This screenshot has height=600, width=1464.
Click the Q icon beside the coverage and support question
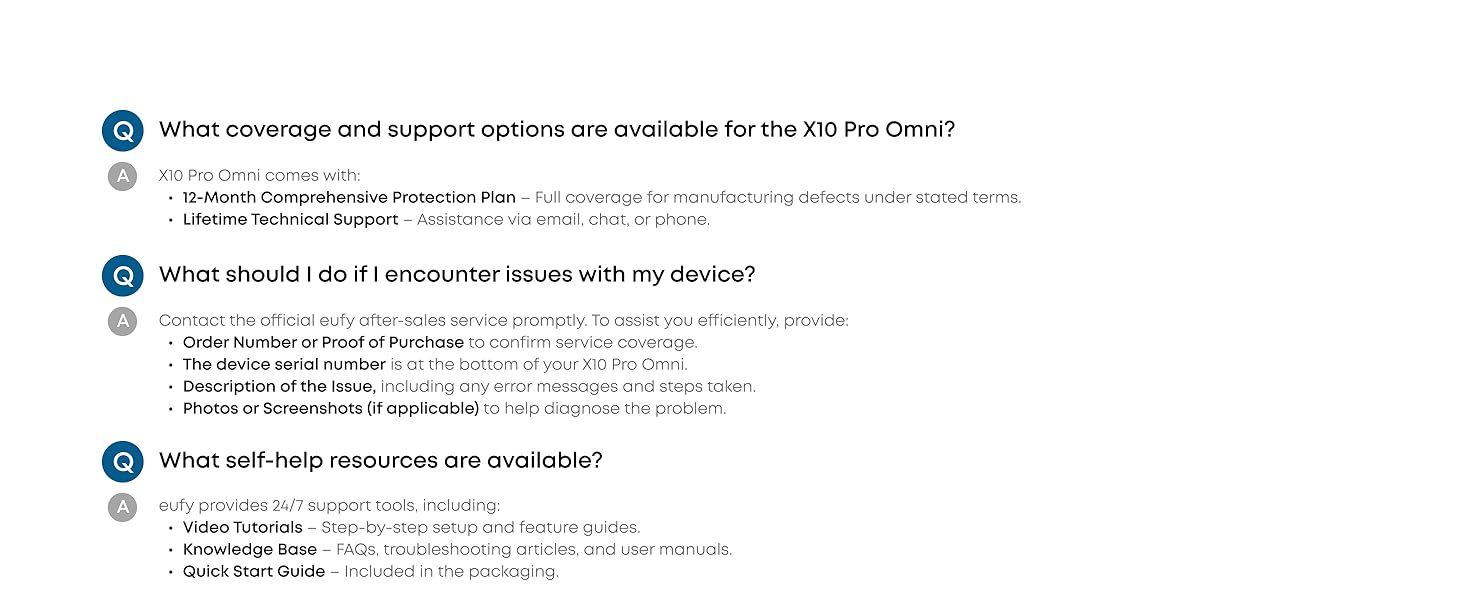[x=123, y=131]
